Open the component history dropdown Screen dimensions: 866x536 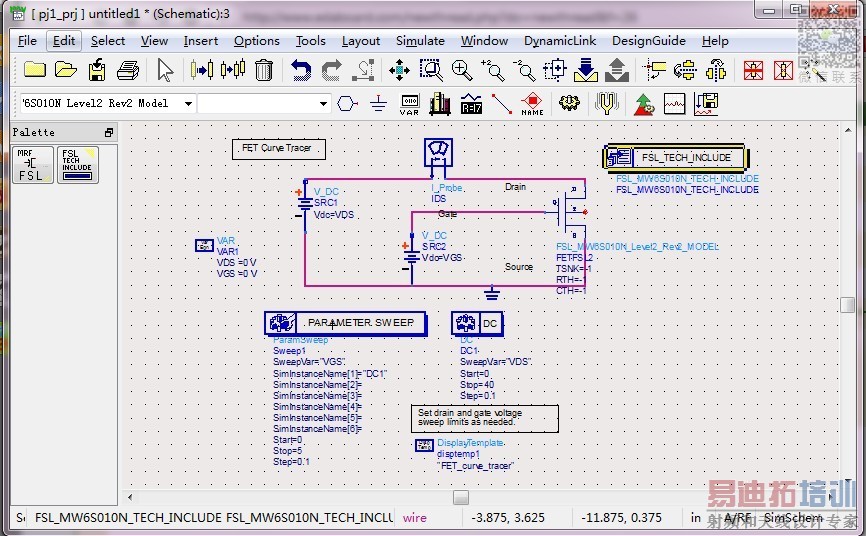tap(323, 104)
